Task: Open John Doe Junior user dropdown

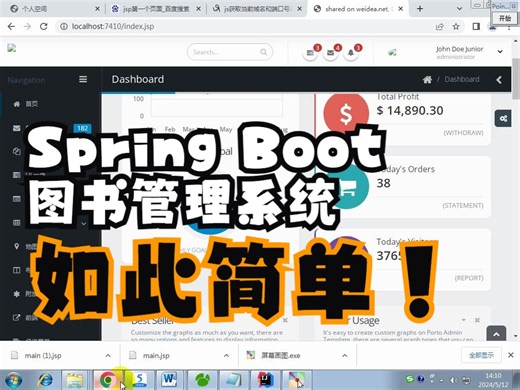Action: pos(500,52)
